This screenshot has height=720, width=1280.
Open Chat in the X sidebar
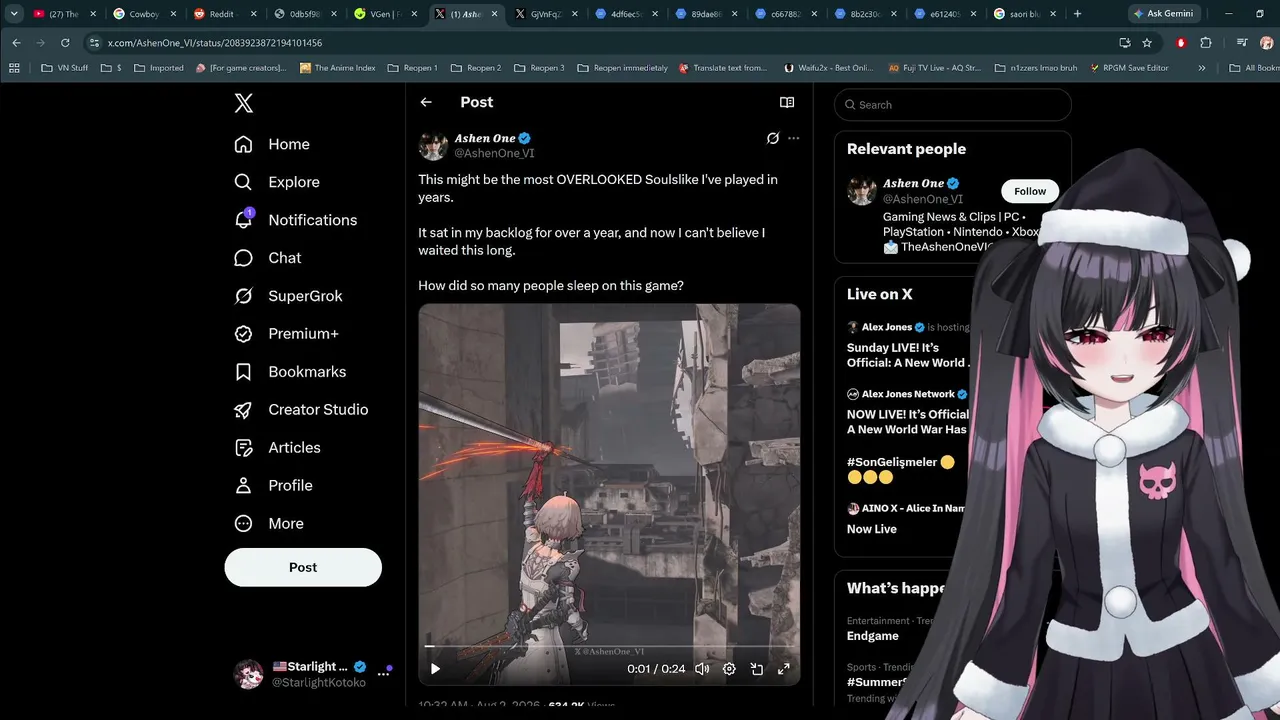click(267, 258)
